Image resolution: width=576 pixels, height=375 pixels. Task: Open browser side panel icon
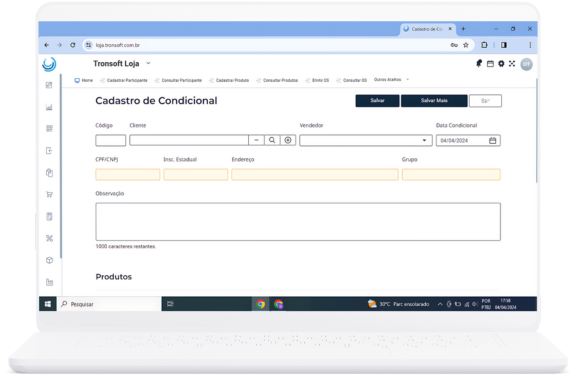pos(504,45)
